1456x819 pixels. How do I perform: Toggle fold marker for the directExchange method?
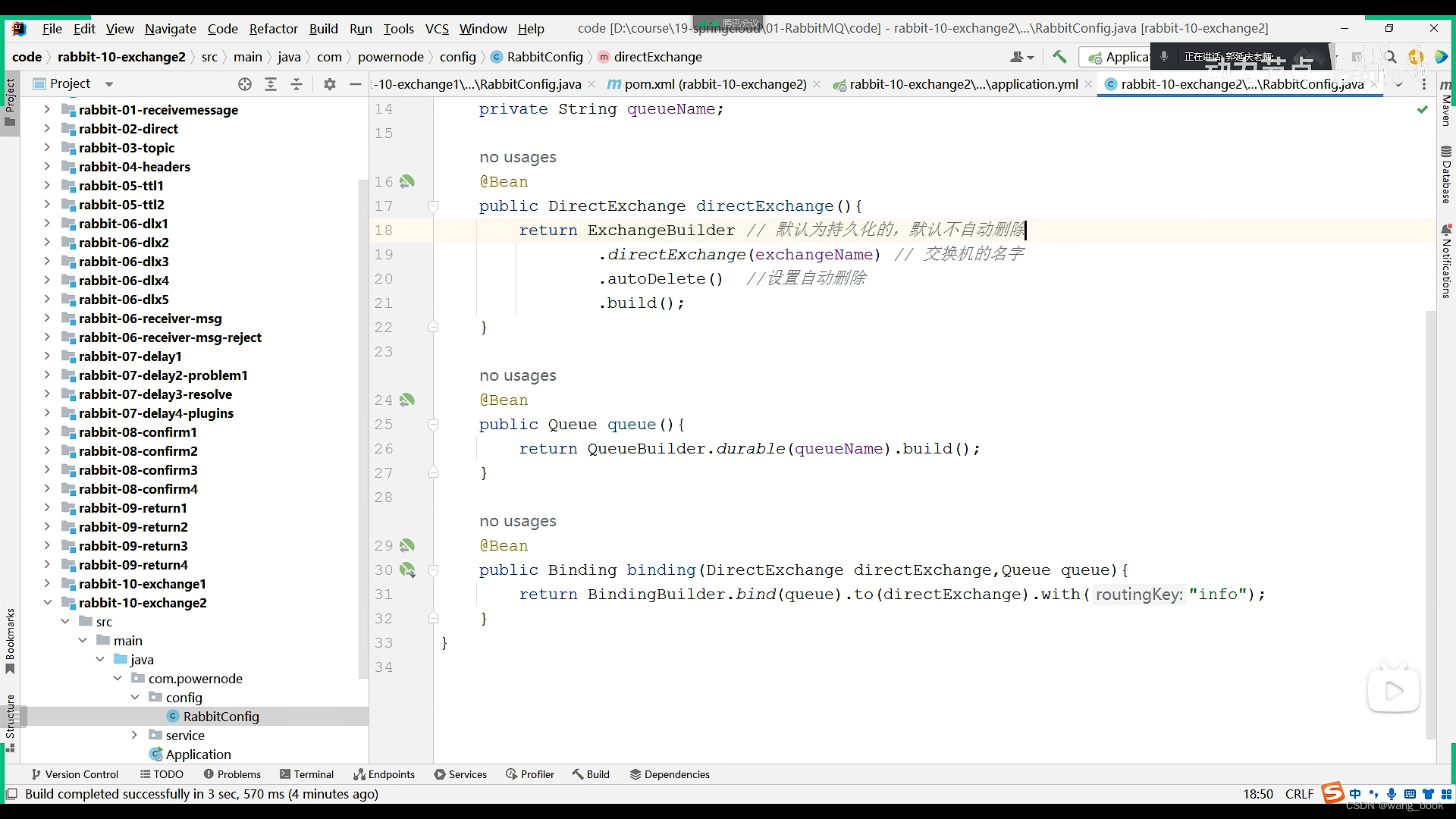(433, 206)
